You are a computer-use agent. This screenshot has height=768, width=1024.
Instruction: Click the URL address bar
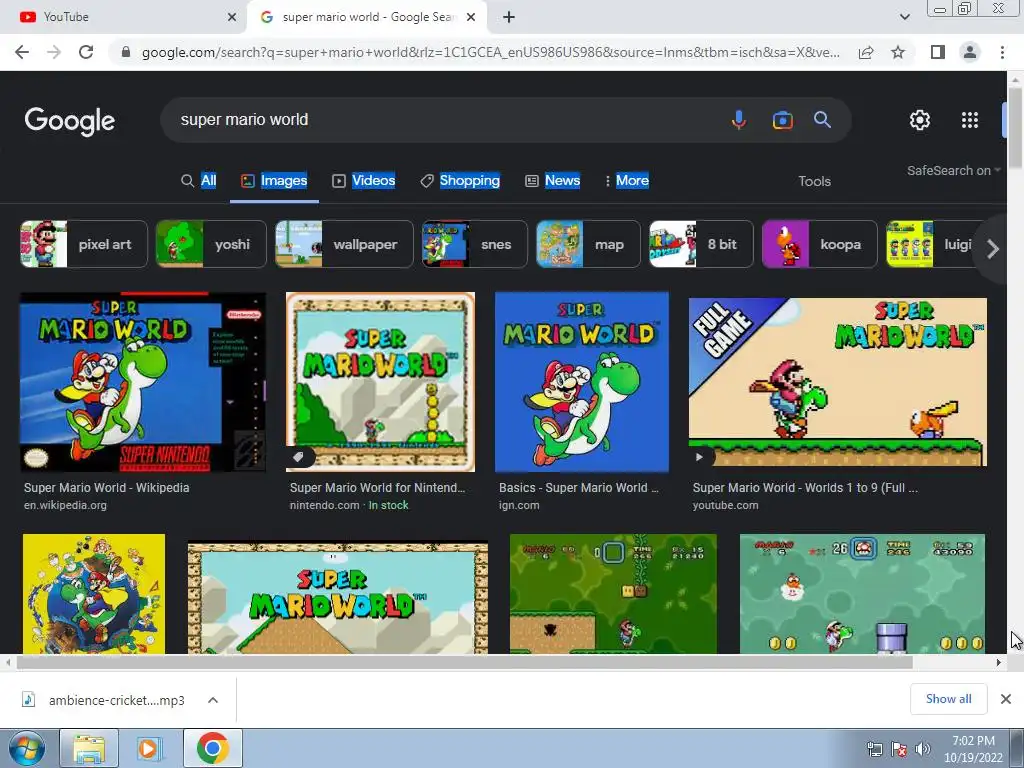point(490,52)
